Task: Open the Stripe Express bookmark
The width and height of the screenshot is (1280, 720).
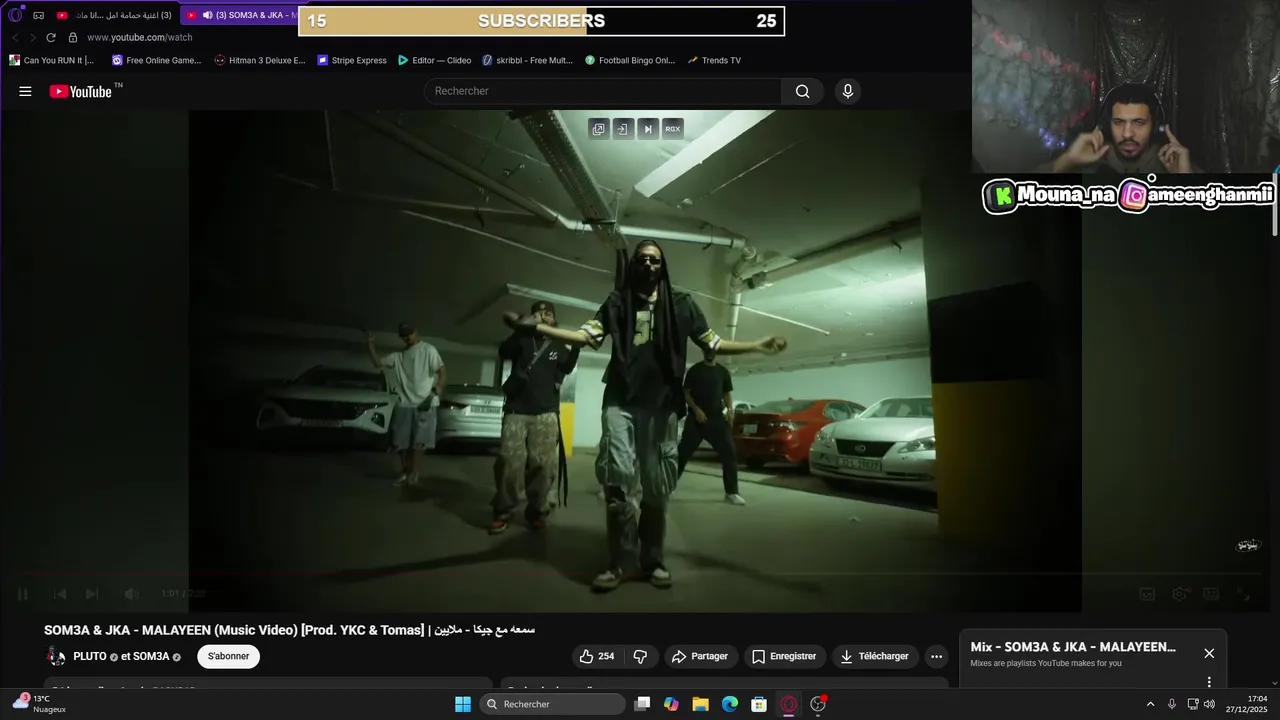Action: point(352,60)
